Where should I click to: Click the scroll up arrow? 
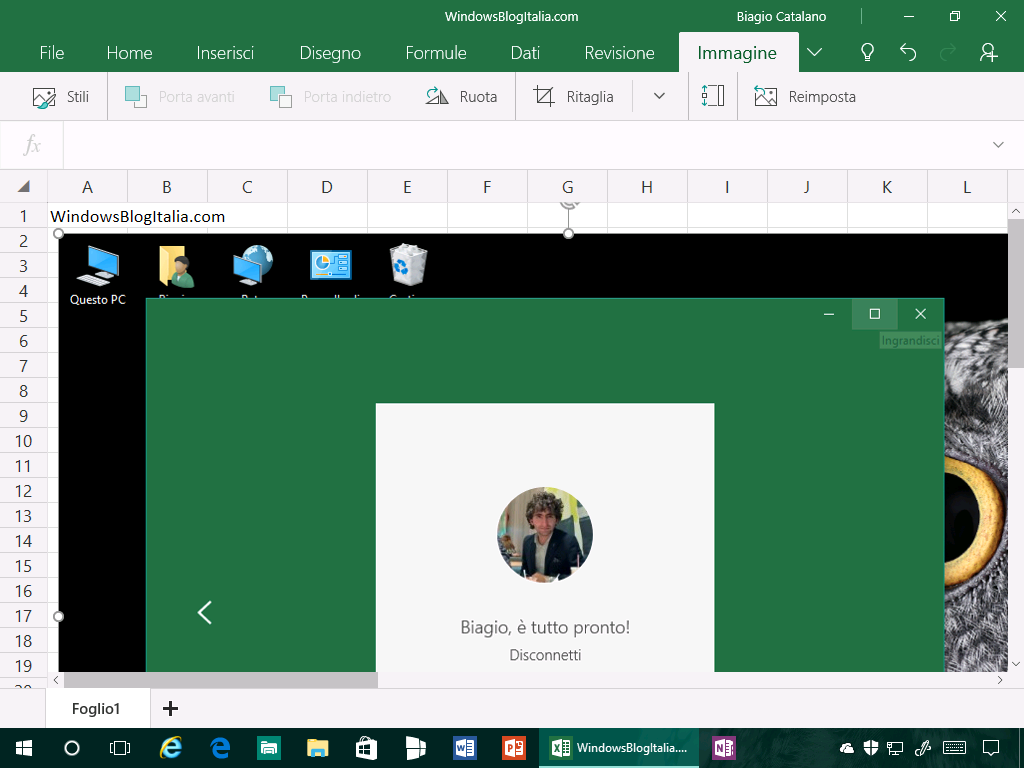[1016, 212]
